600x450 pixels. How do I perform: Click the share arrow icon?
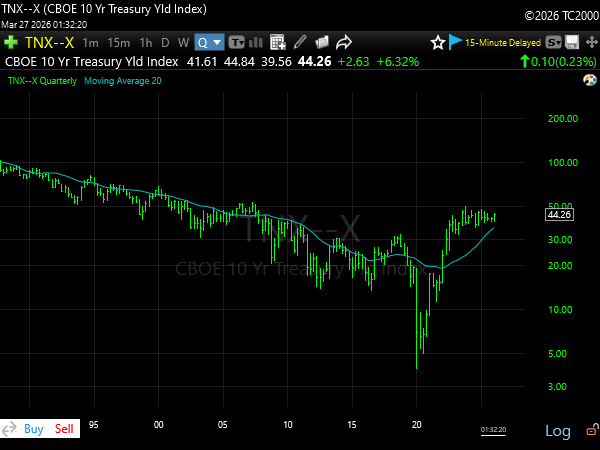pyautogui.click(x=344, y=42)
